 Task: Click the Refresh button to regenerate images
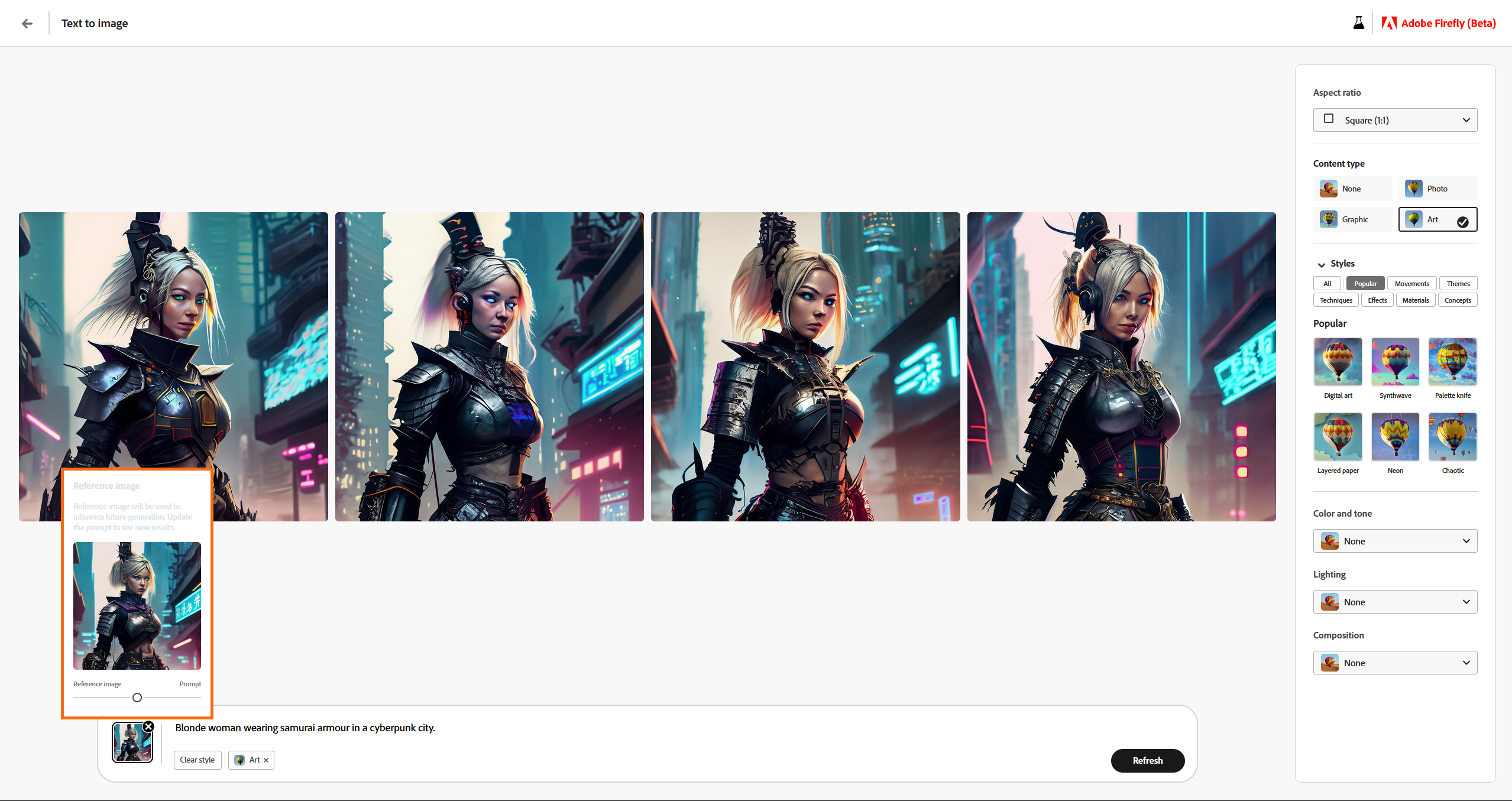click(x=1148, y=759)
